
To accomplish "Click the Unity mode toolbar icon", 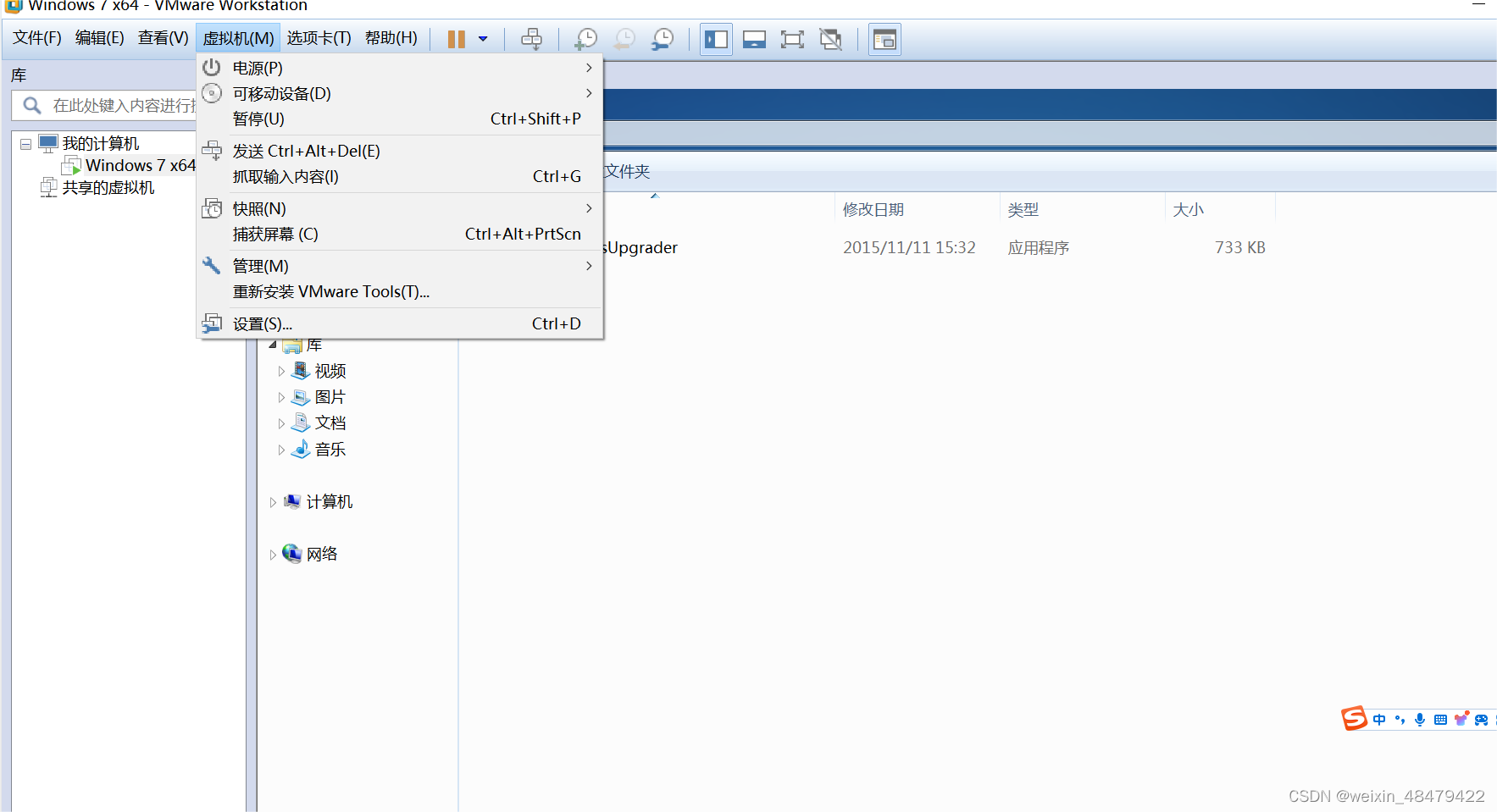I will point(831,39).
